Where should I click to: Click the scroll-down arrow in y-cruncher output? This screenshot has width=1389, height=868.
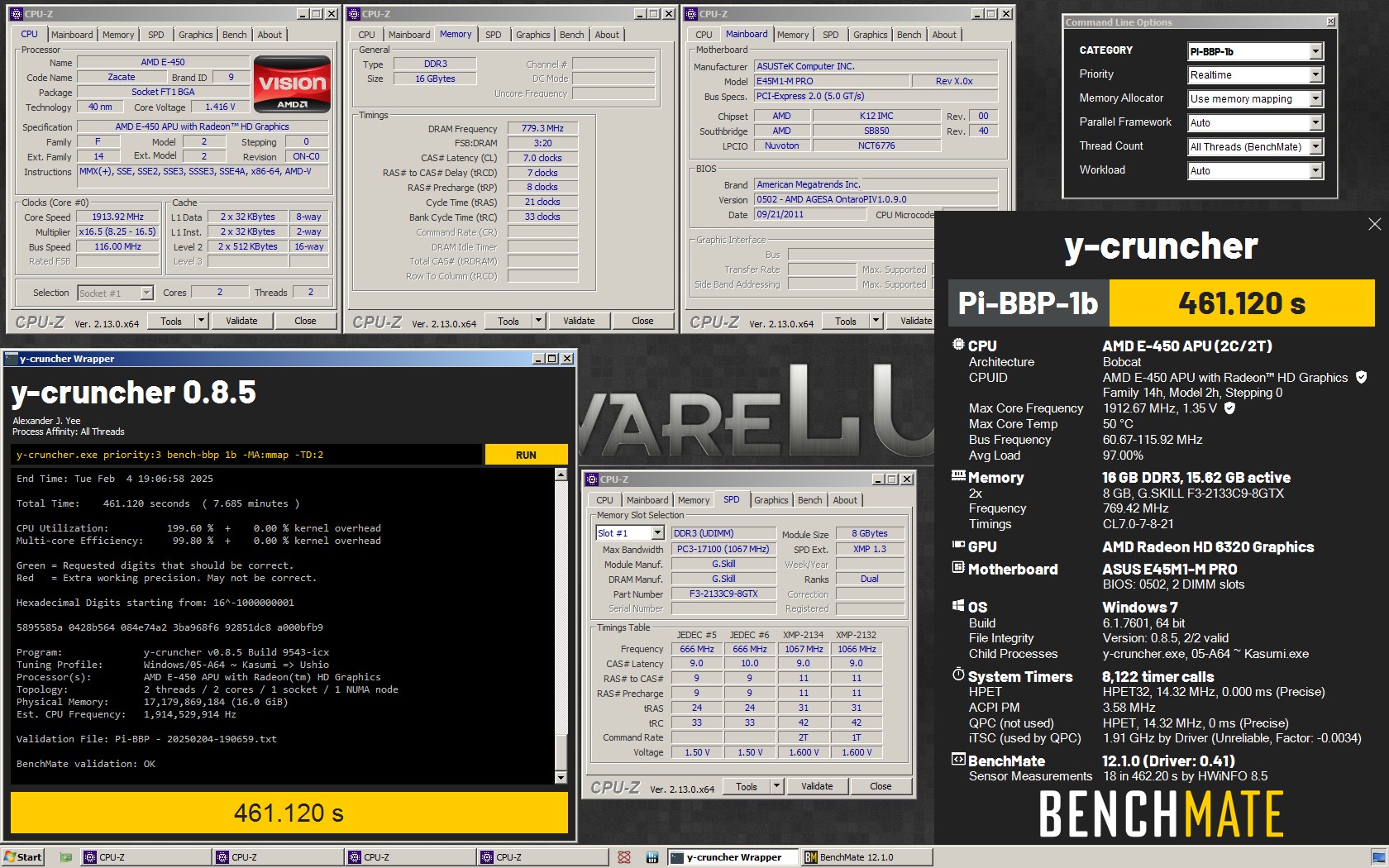(561, 778)
